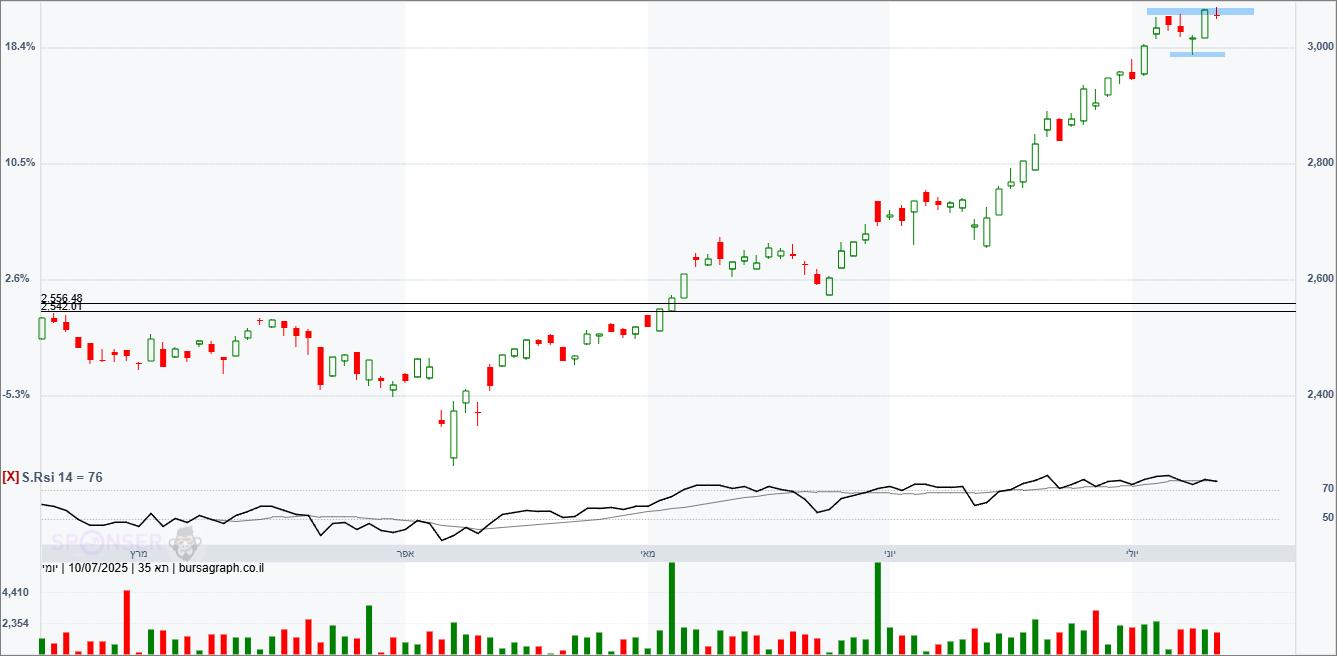The width and height of the screenshot is (1337, 656).
Task: Click the 3,000 price axis label
Action: click(1320, 47)
